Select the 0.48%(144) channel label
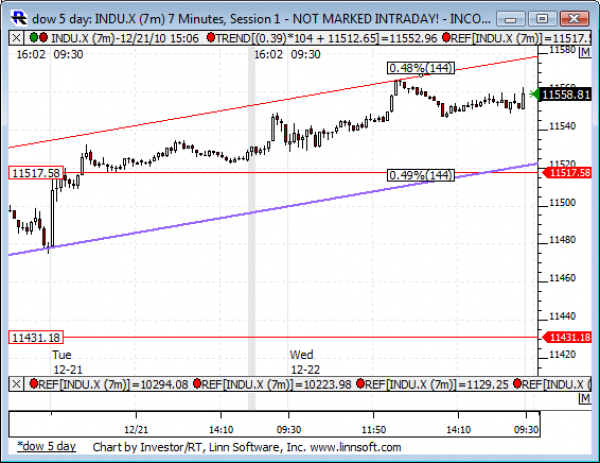Screen dimensions: 600x463 [421, 68]
